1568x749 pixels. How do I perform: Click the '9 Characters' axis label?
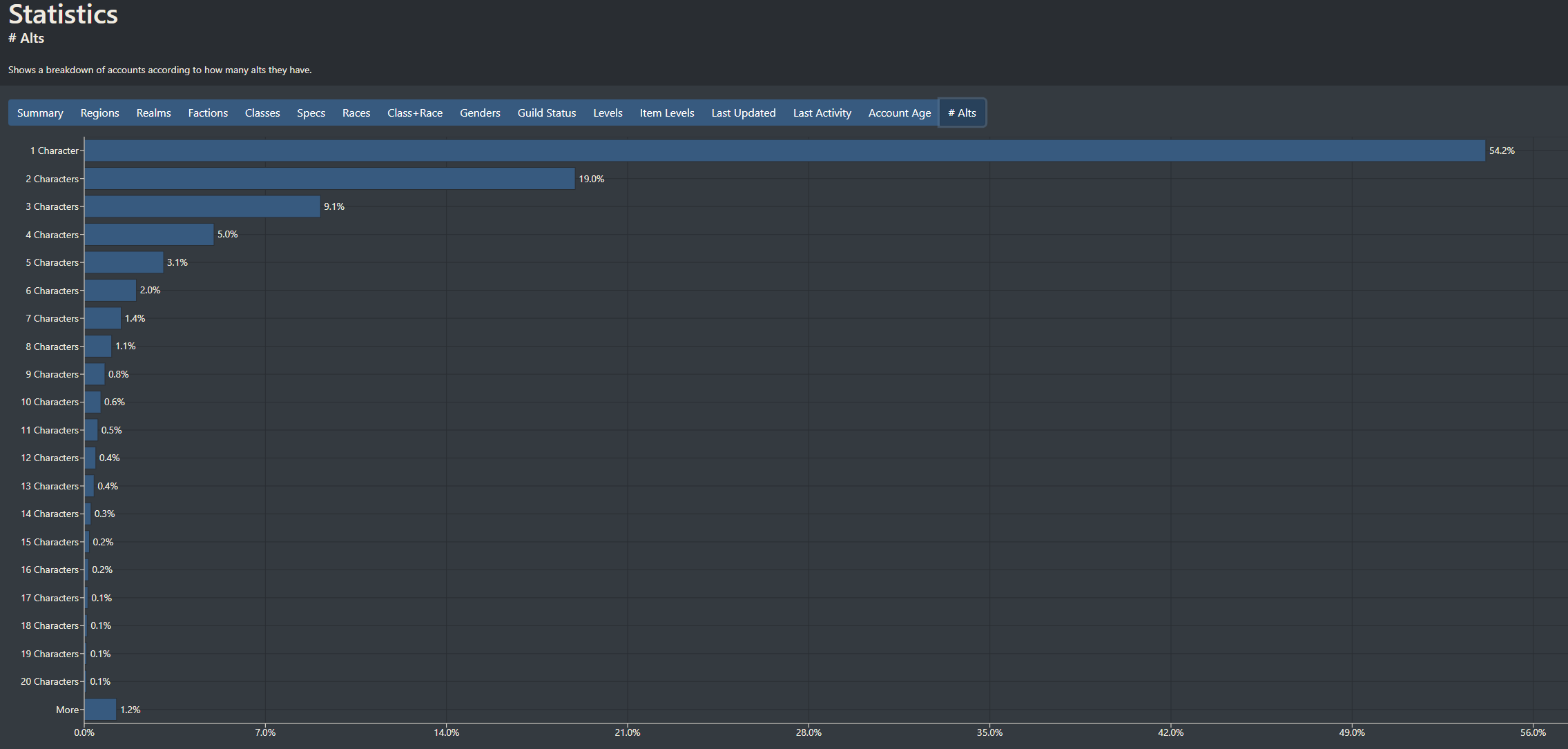pyautogui.click(x=52, y=374)
